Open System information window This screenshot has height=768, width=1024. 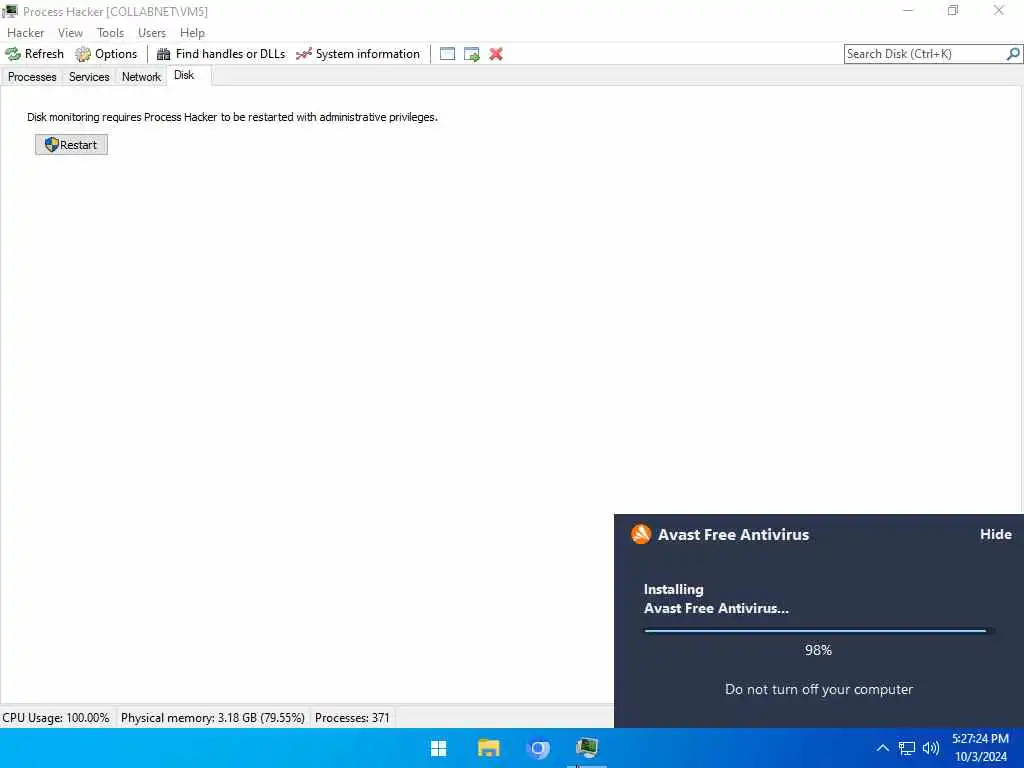pos(358,54)
